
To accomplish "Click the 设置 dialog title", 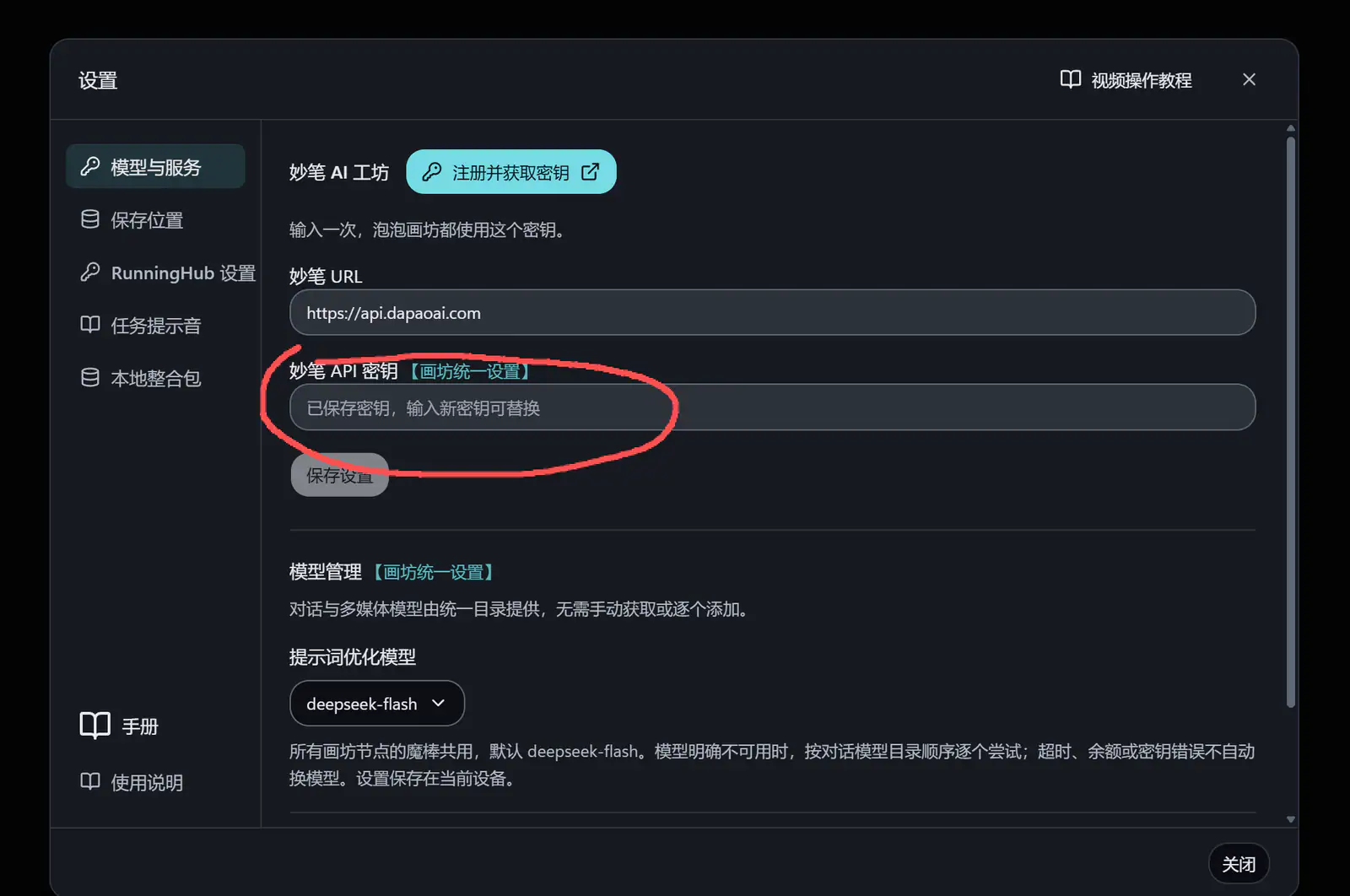I will (x=98, y=80).
